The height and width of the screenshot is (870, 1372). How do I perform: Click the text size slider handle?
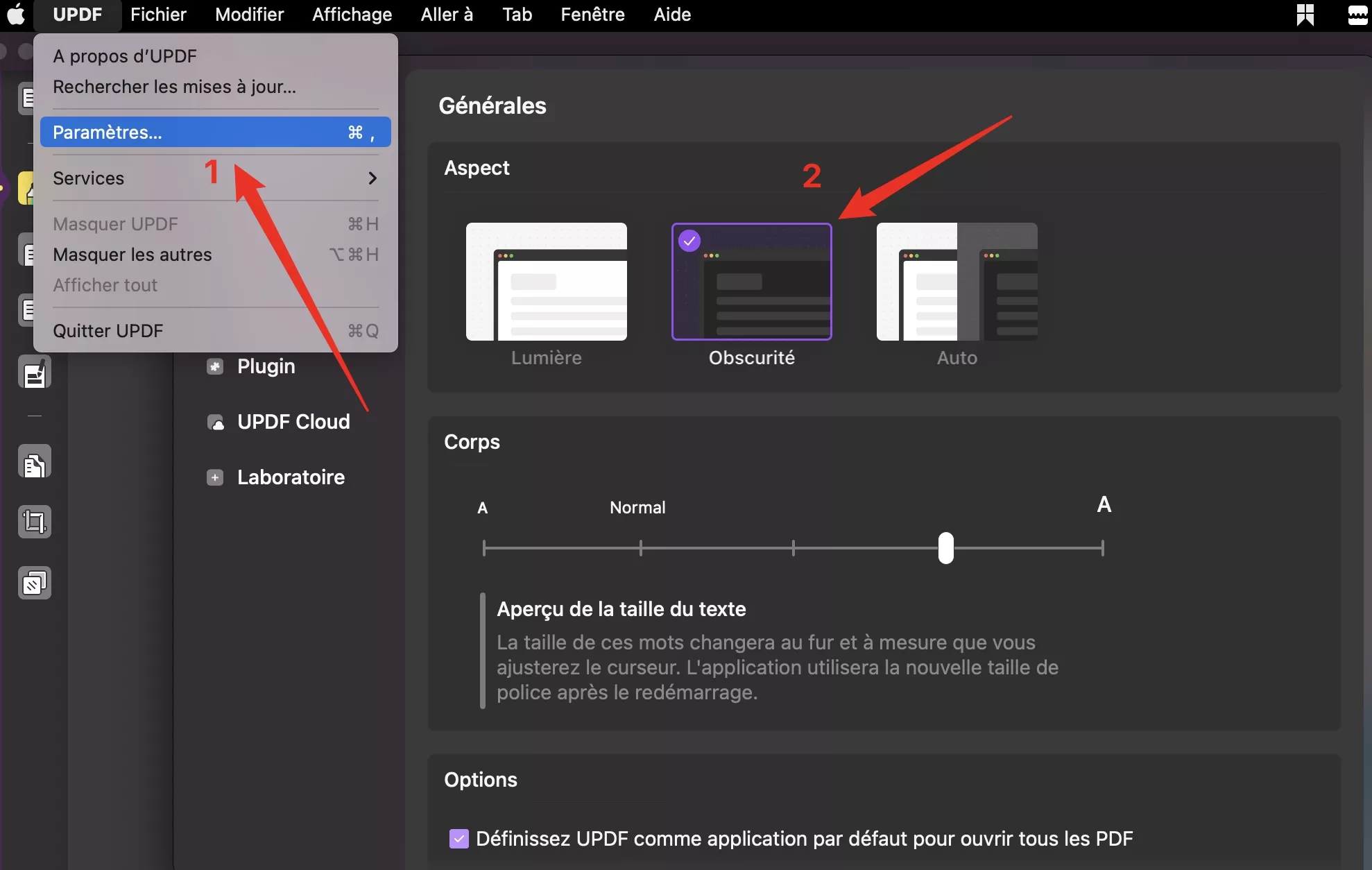tap(946, 548)
